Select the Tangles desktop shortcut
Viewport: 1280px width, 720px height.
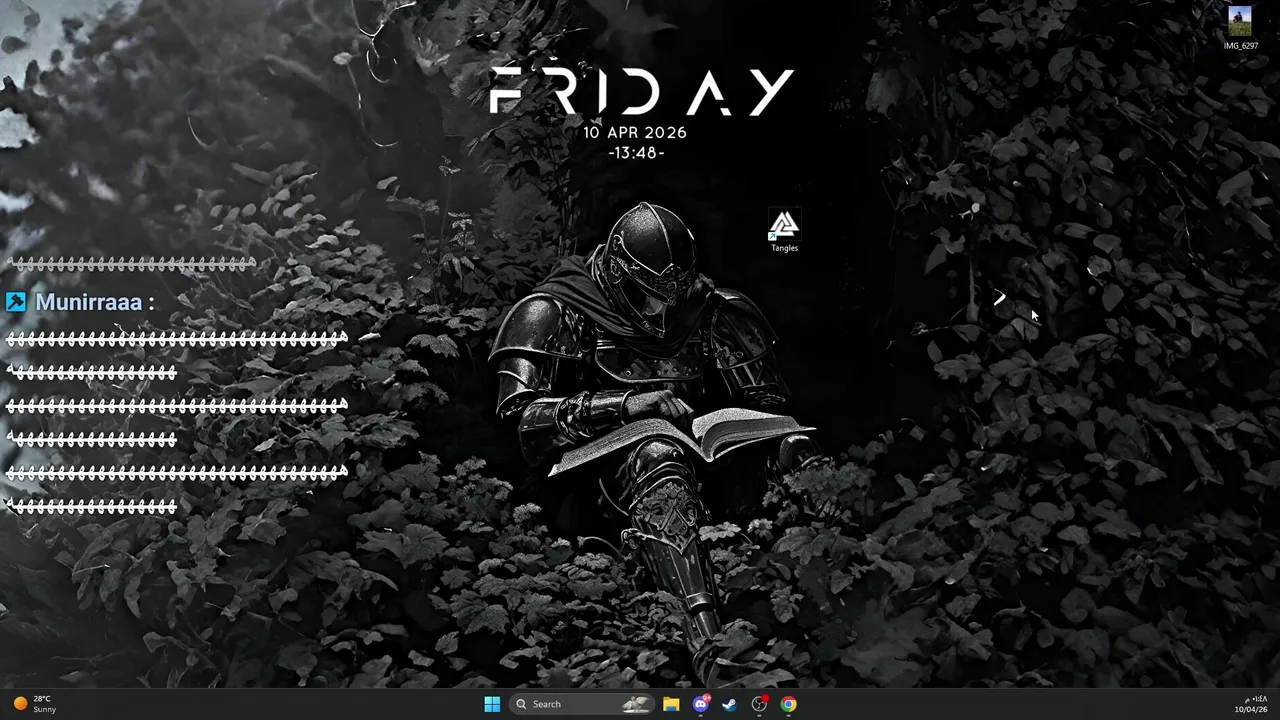(x=784, y=231)
